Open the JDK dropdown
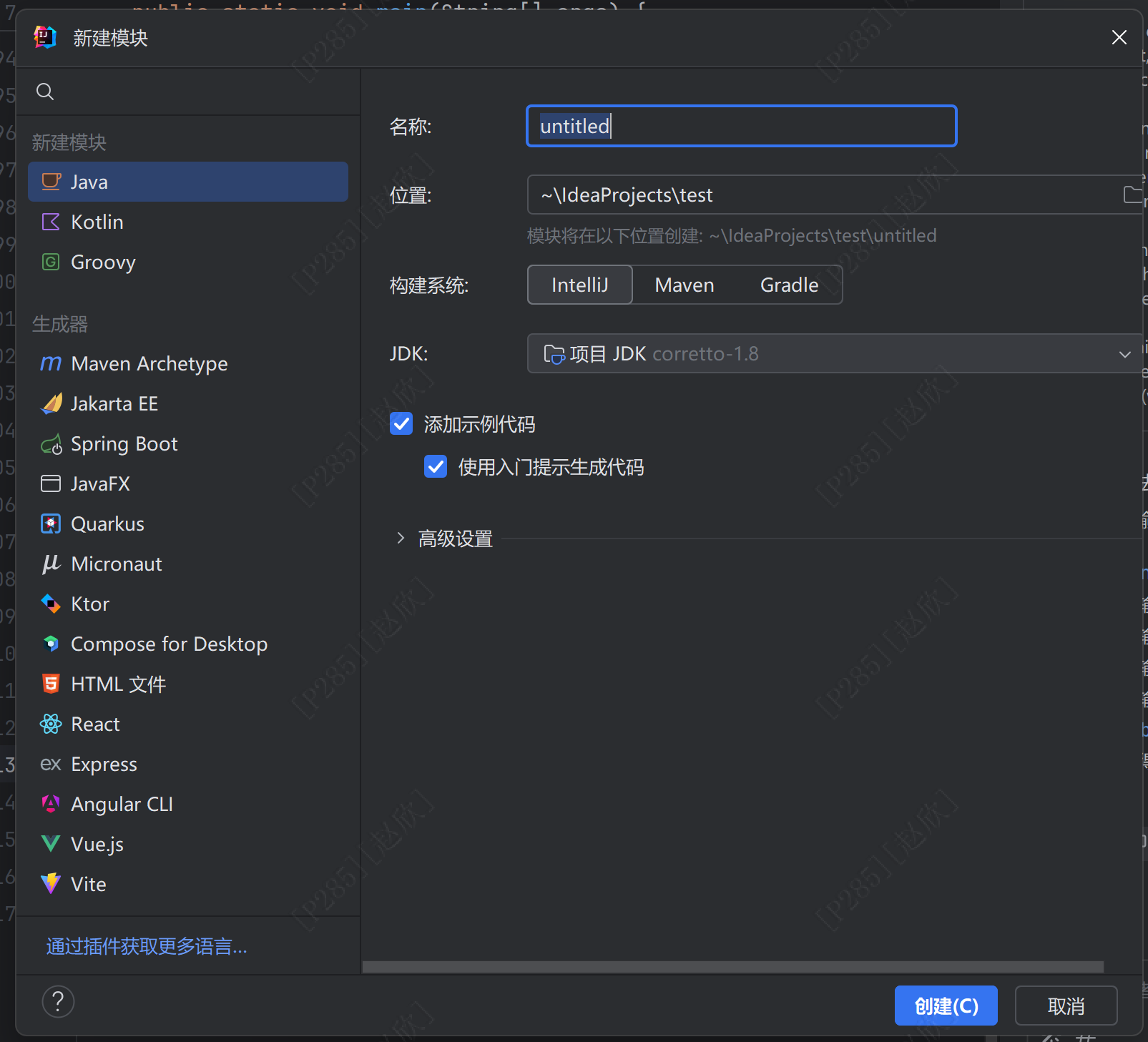1148x1042 pixels. point(834,353)
